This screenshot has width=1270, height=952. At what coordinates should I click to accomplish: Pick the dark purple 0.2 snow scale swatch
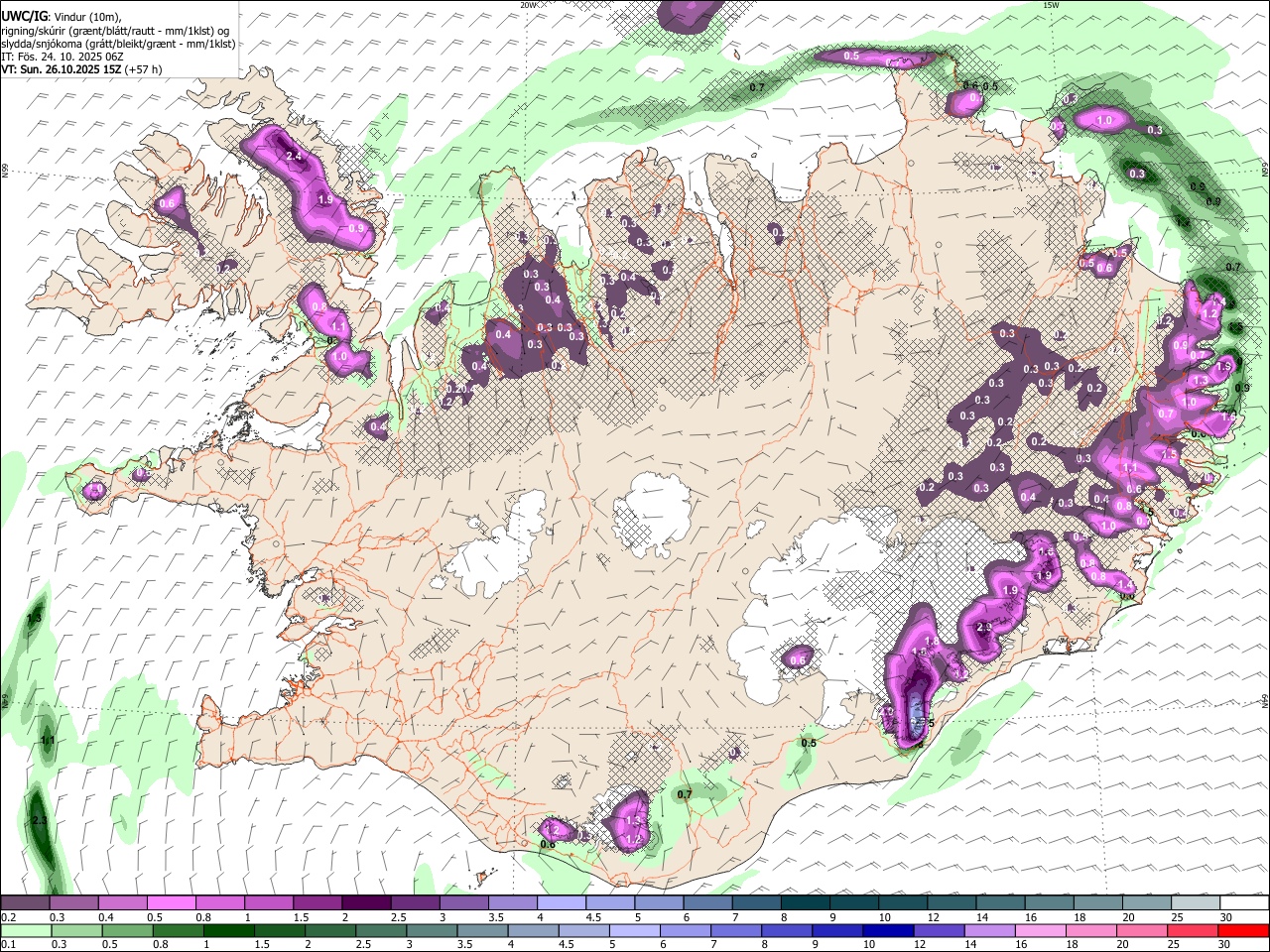point(25,902)
